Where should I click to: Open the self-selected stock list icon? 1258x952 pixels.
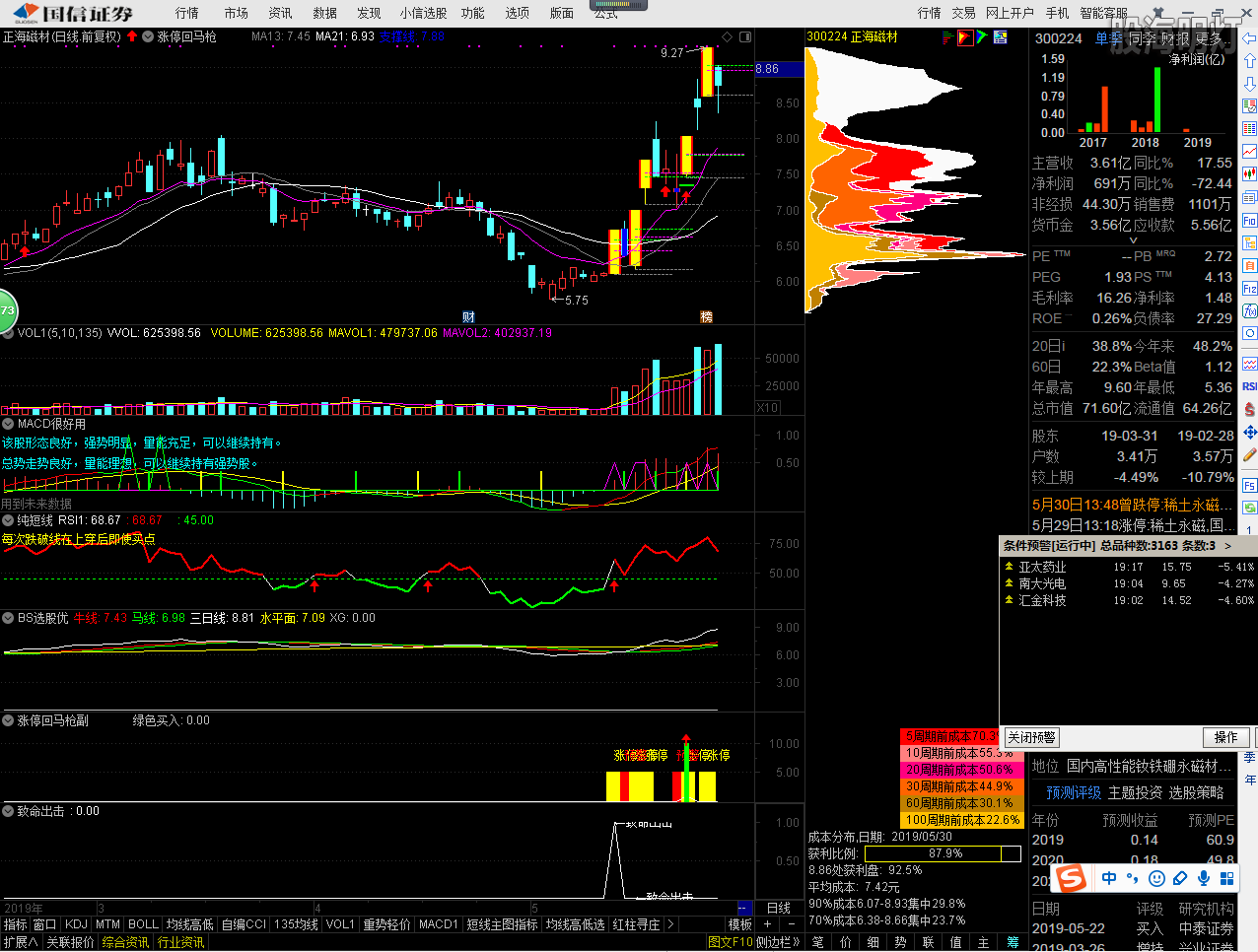[x=1249, y=105]
